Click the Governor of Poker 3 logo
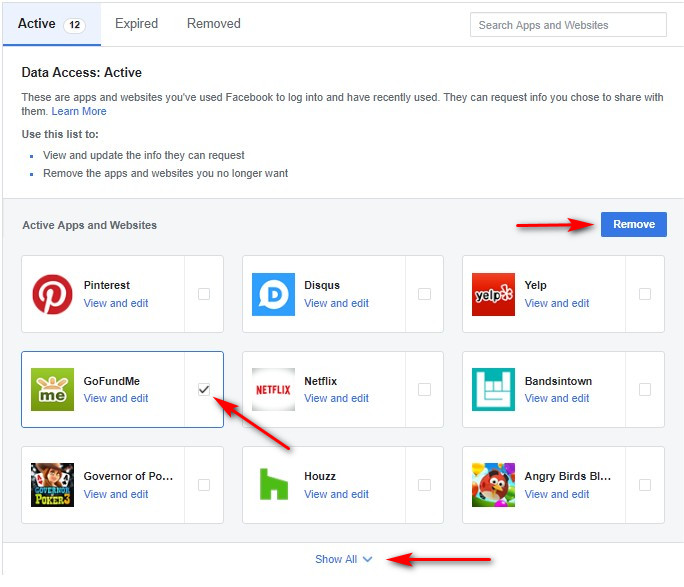 click(52, 485)
